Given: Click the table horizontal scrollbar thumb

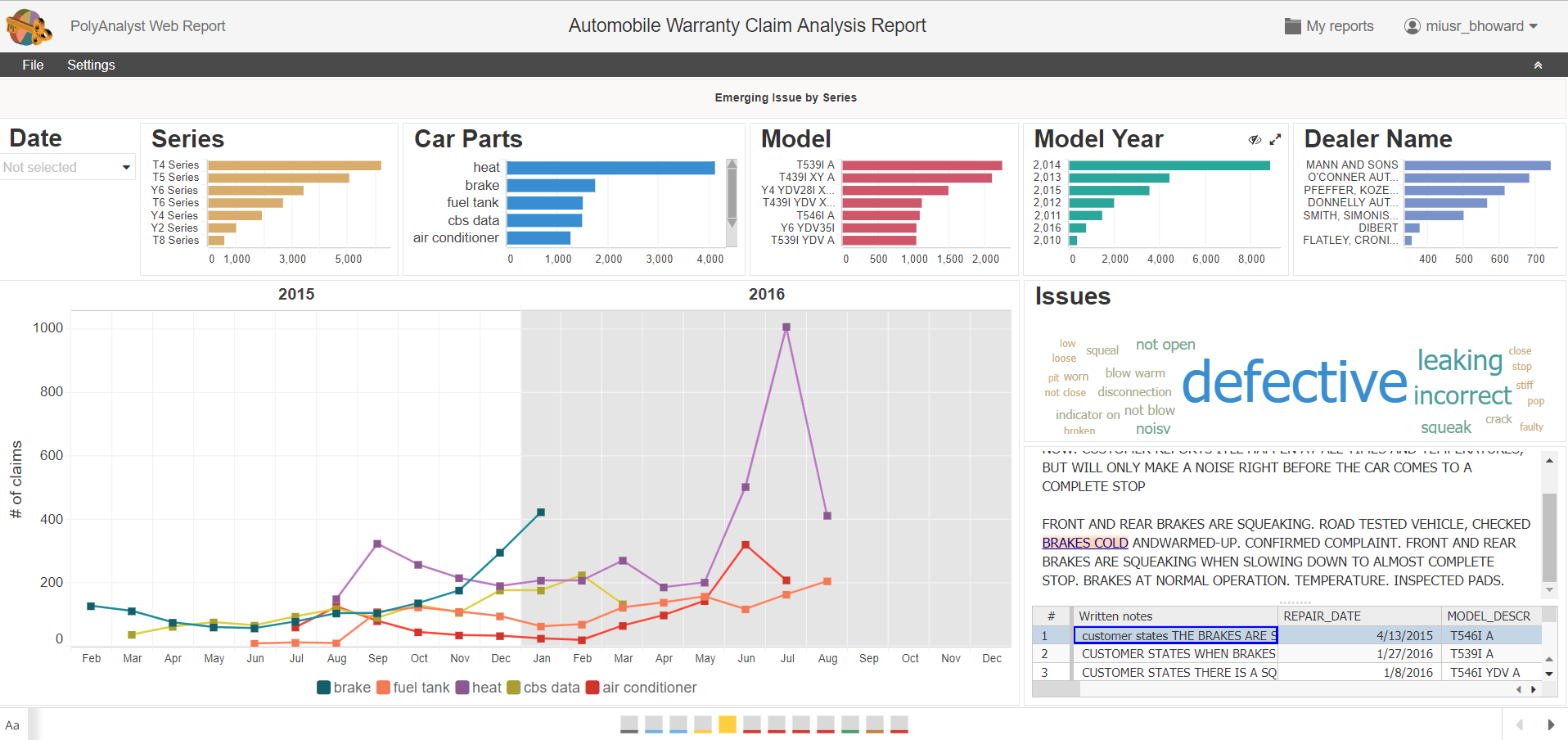Looking at the screenshot, I should (x=1056, y=689).
